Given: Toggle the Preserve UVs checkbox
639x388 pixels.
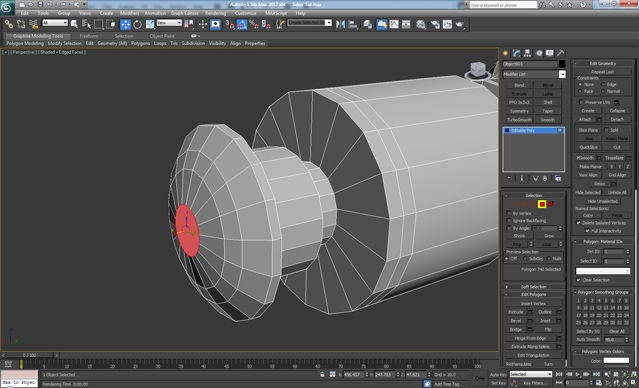Looking at the screenshot, I should point(581,102).
